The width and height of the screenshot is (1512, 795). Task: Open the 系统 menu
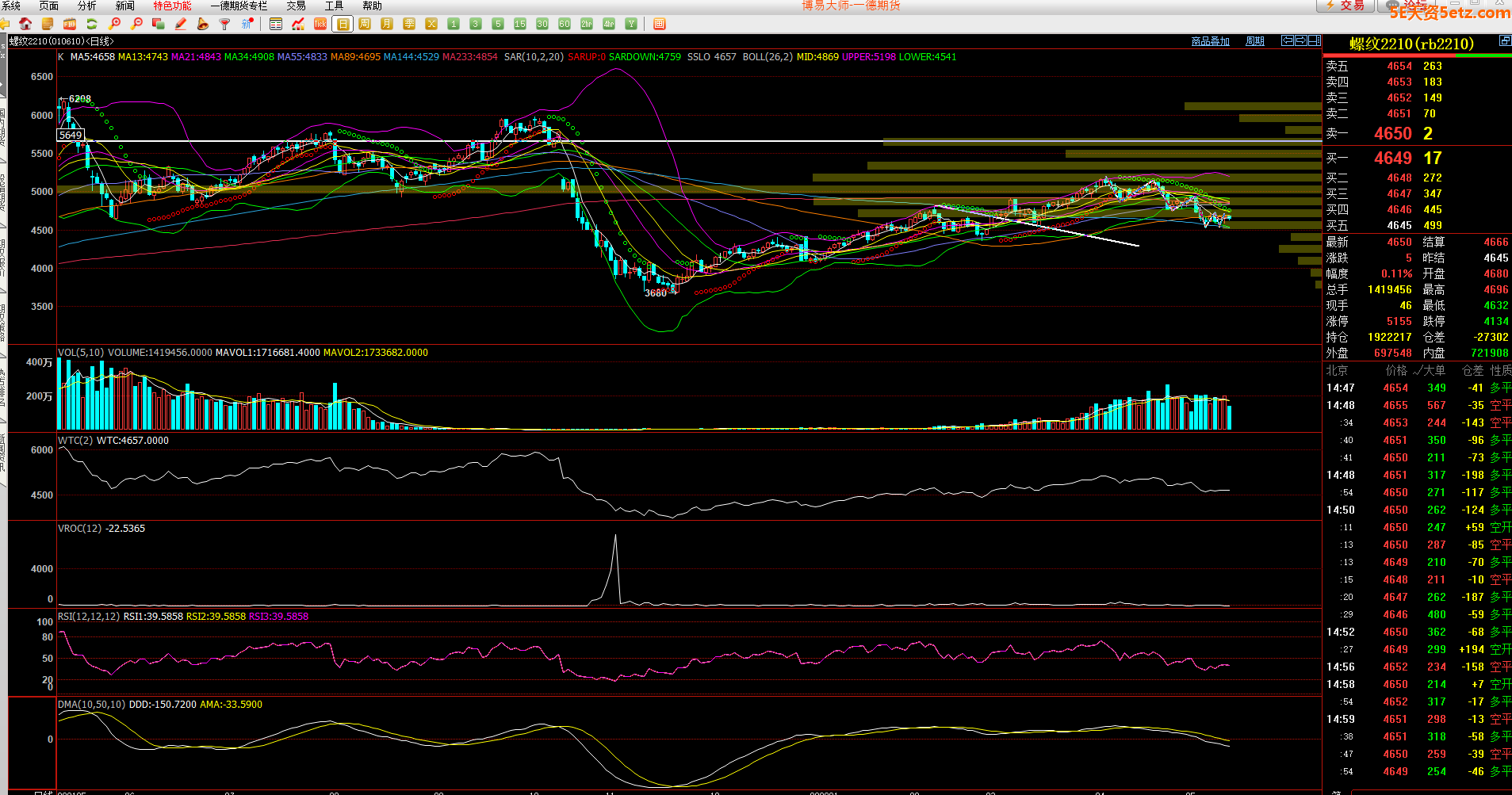[11, 6]
